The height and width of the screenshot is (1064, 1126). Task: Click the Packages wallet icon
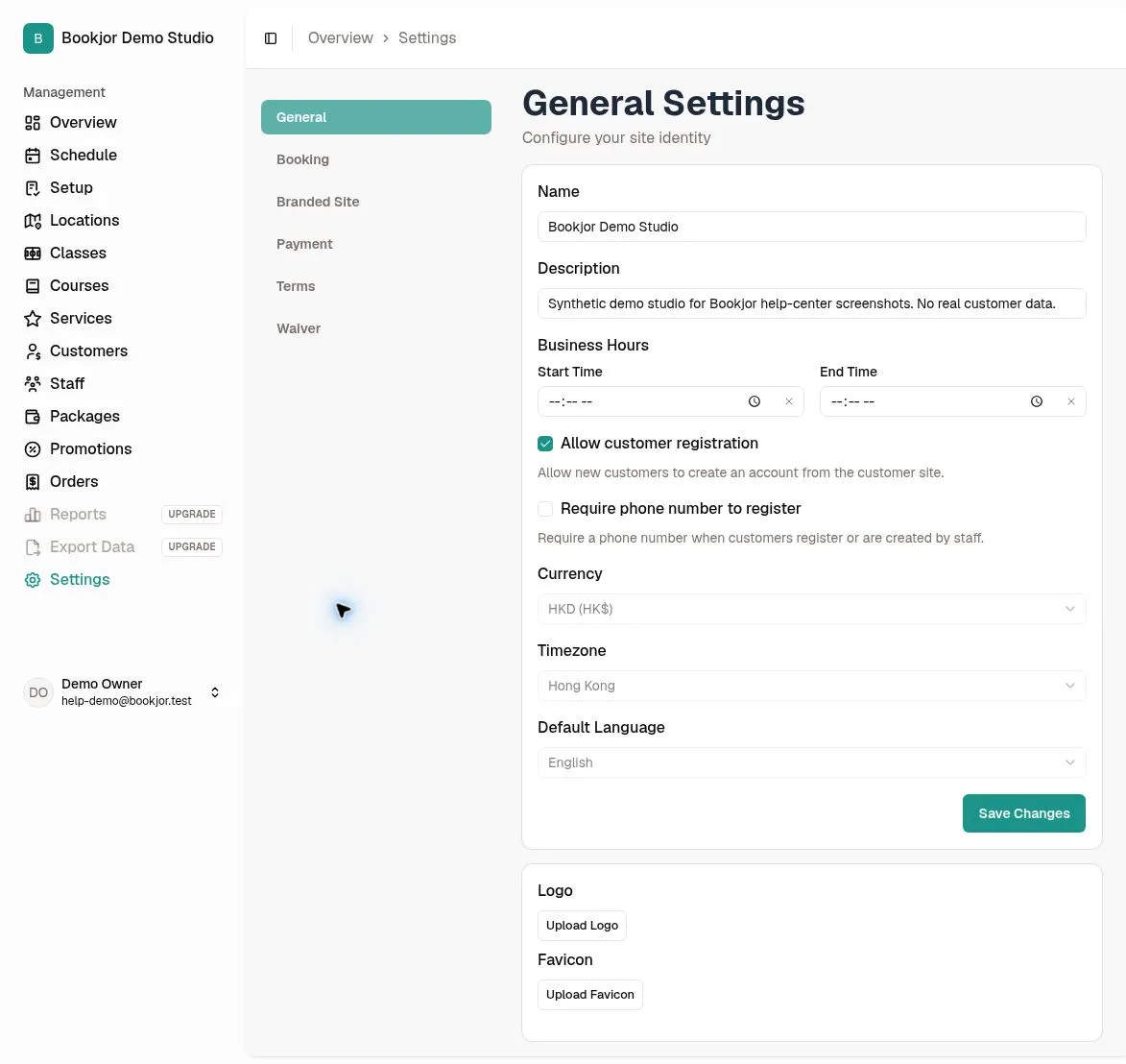click(x=33, y=417)
